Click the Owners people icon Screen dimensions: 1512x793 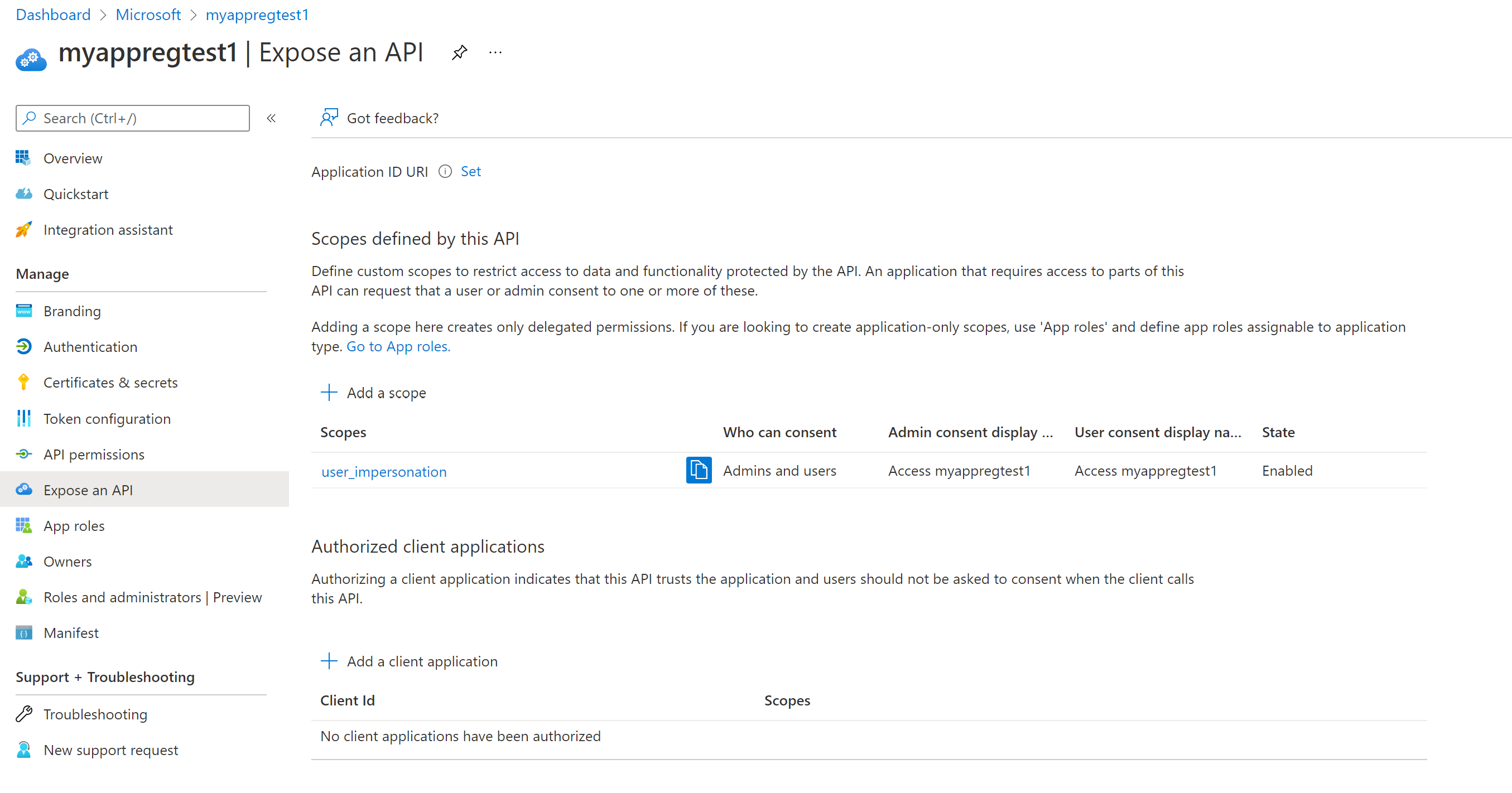point(23,562)
